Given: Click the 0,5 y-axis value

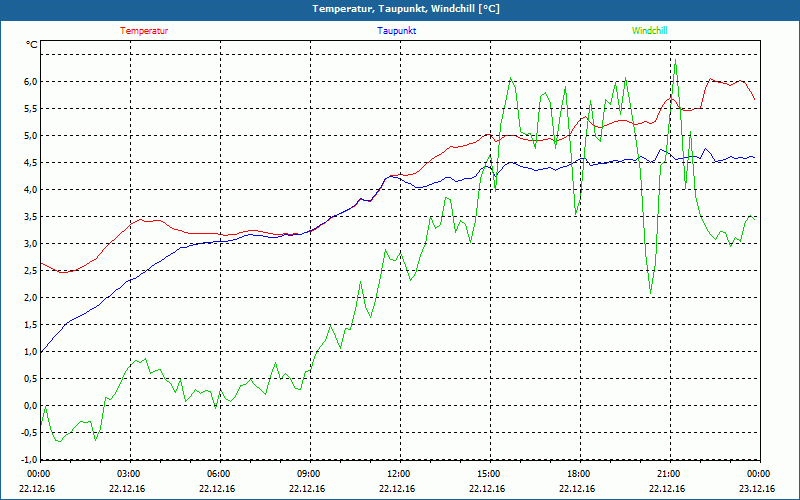Looking at the screenshot, I should pyautogui.click(x=31, y=379).
